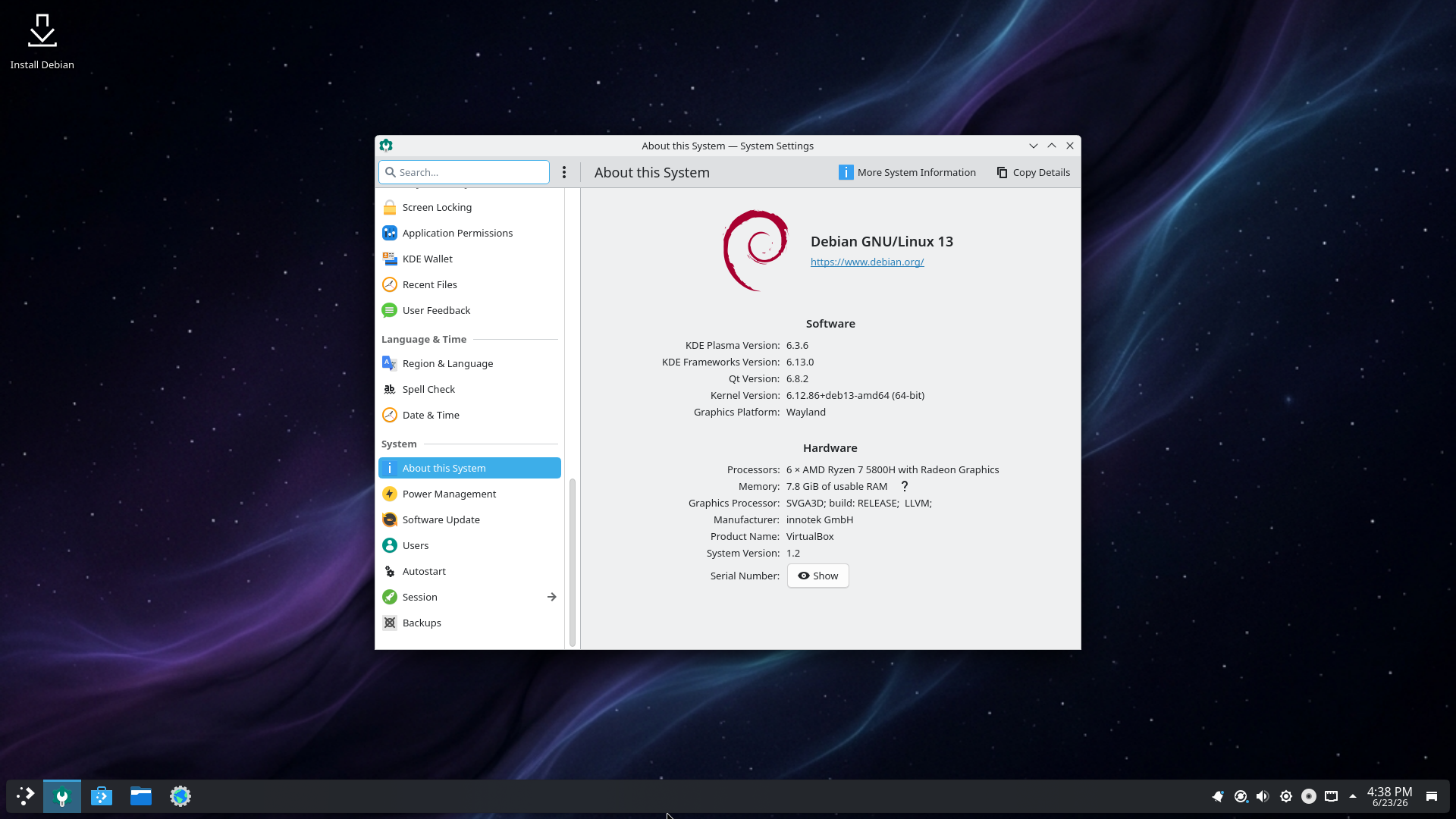Open KDE Wallet settings
This screenshot has width=1456, height=819.
tap(469, 259)
